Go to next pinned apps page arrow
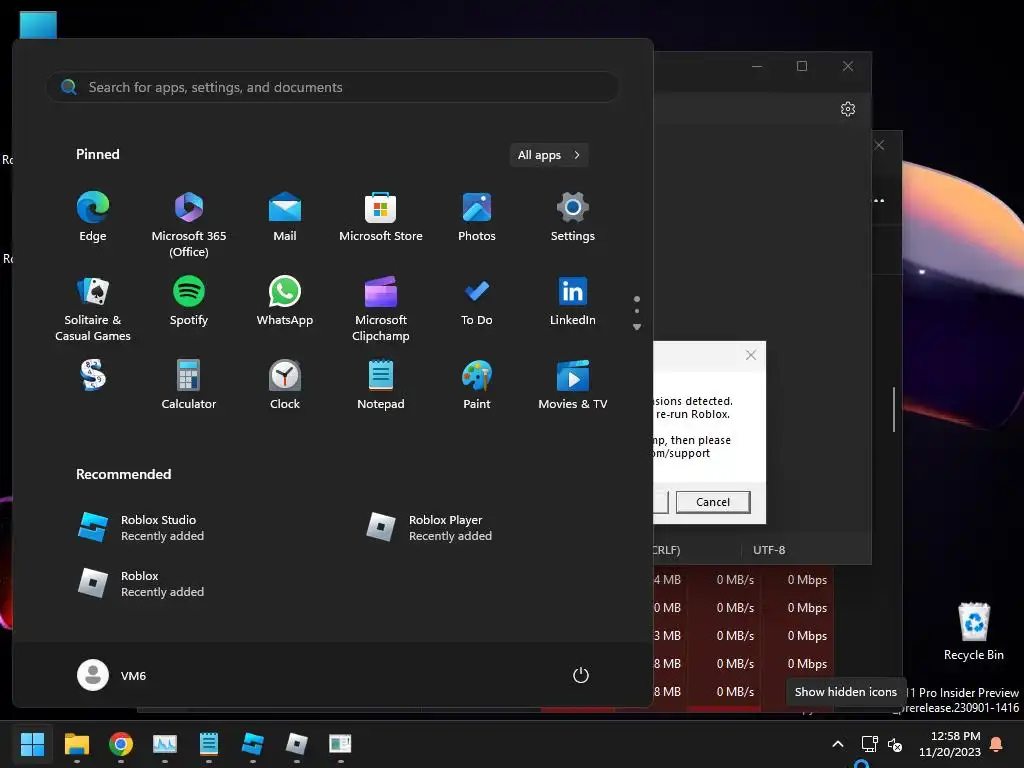1024x768 pixels. coord(637,327)
